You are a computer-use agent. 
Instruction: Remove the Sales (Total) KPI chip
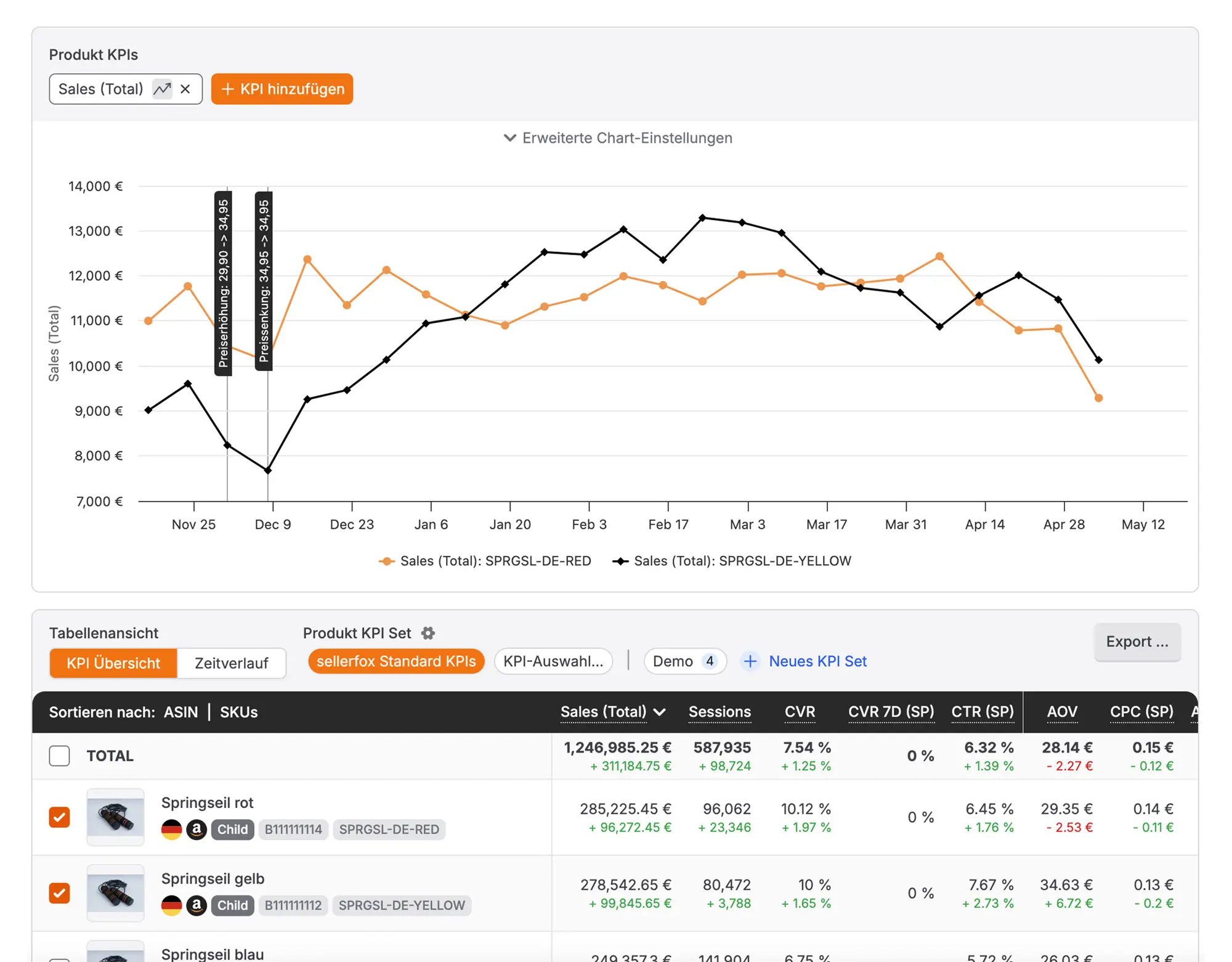[185, 89]
